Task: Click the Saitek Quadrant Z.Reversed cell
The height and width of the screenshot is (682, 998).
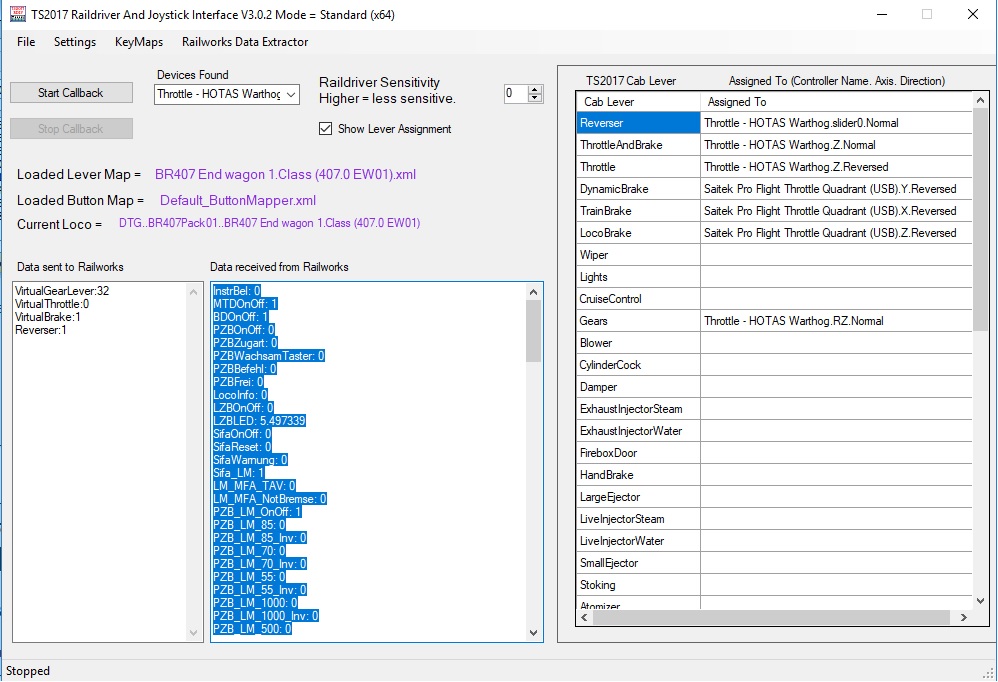Action: (x=836, y=233)
